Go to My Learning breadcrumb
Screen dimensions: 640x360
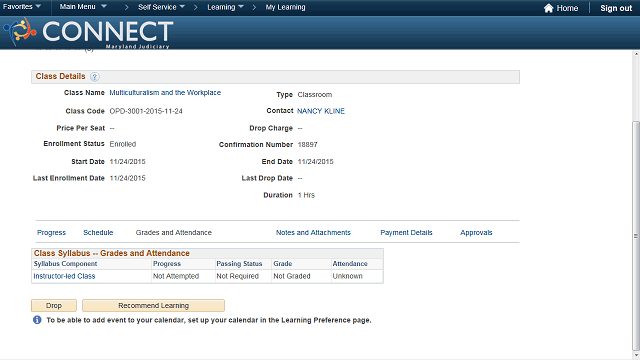(x=285, y=7)
